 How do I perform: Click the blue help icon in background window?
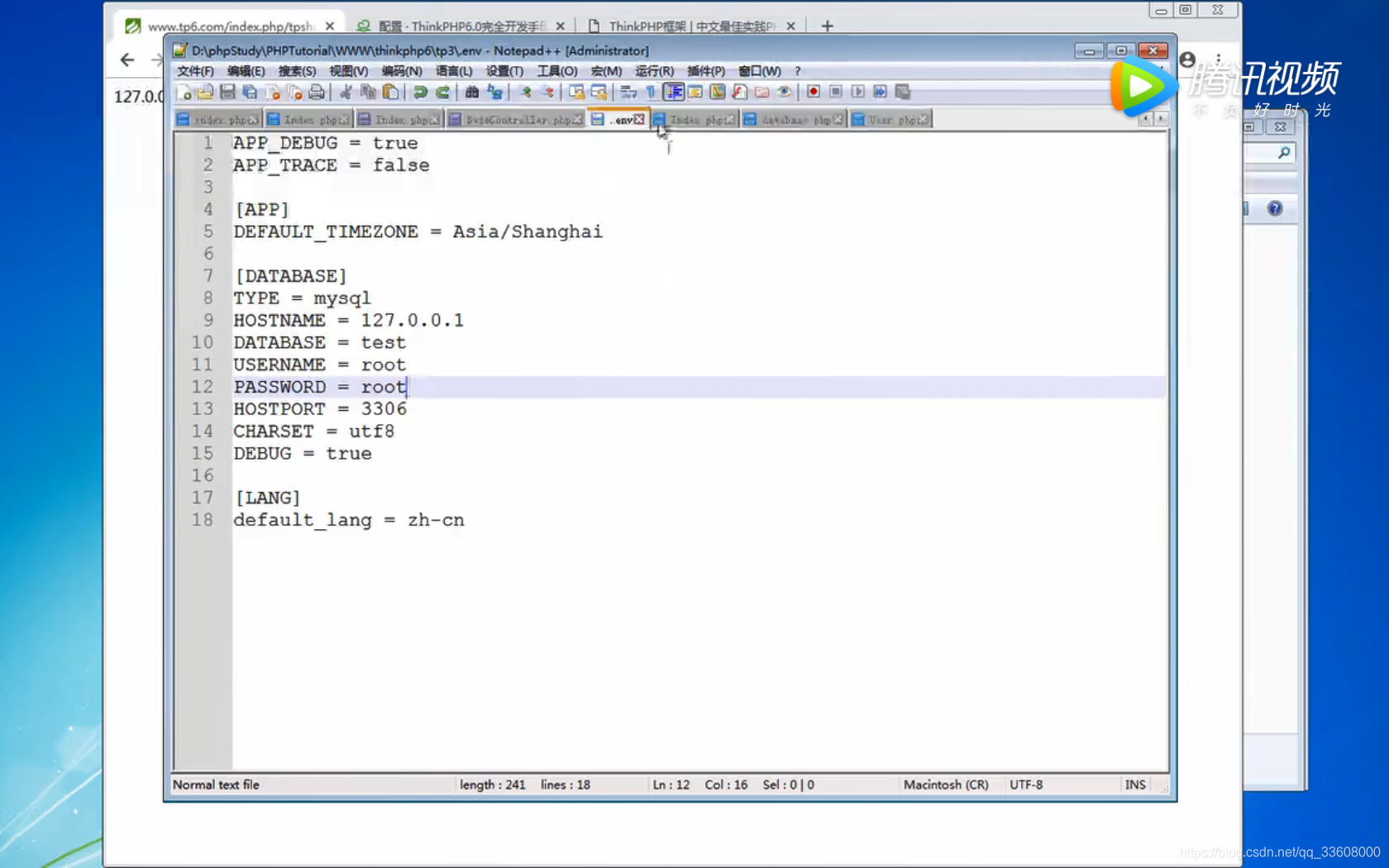[1275, 208]
